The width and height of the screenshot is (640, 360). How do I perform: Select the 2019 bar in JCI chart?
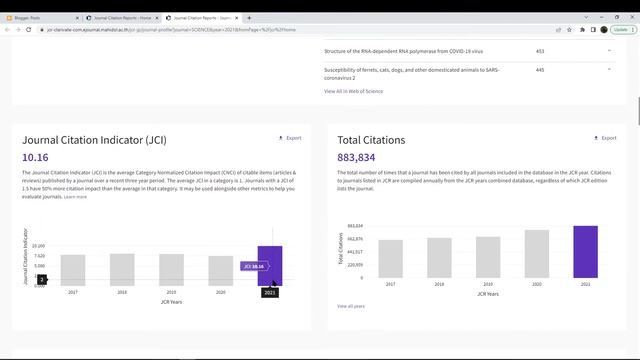tap(171, 270)
